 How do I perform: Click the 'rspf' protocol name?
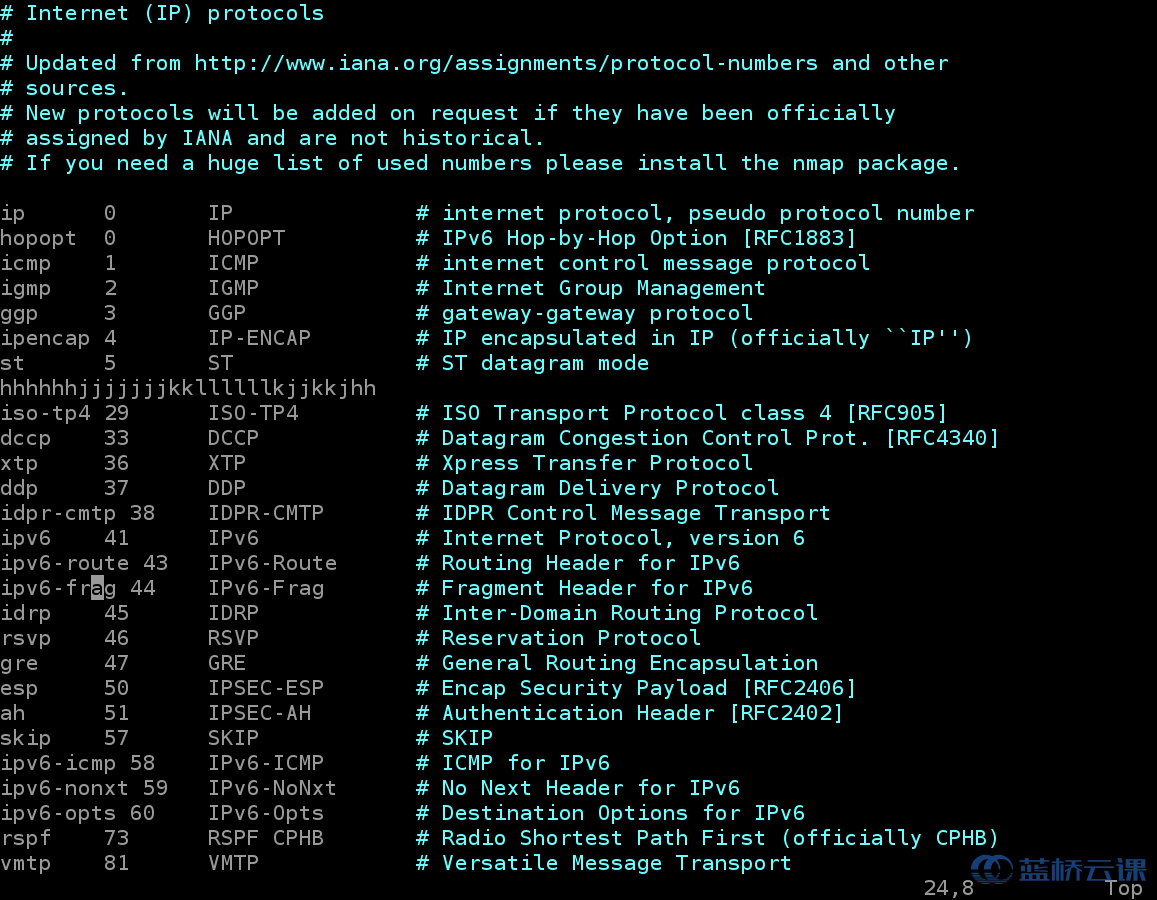[x=26, y=838]
